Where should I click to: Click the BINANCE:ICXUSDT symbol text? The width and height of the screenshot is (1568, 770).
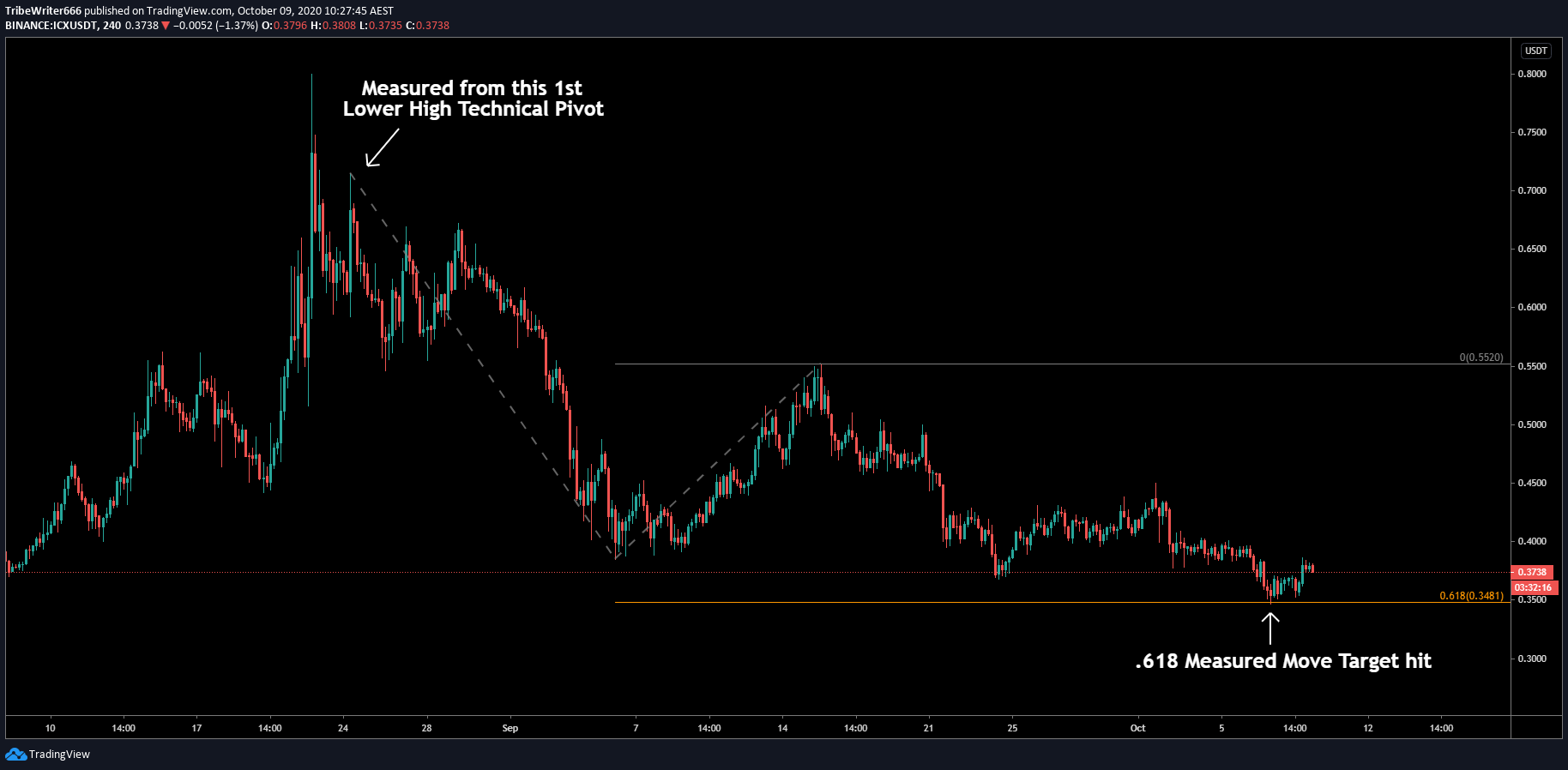pyautogui.click(x=51, y=26)
